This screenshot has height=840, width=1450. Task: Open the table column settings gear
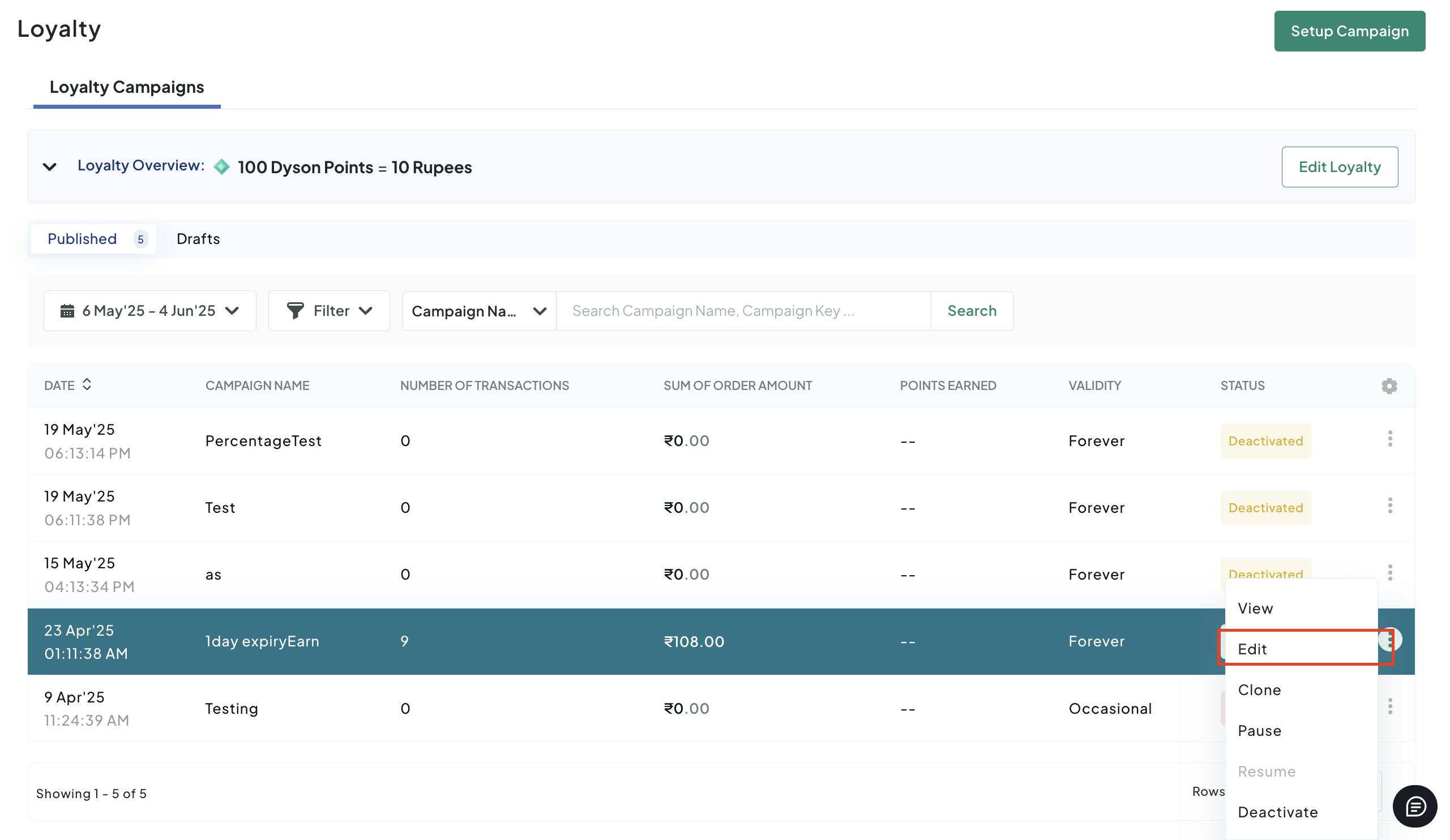click(x=1389, y=385)
